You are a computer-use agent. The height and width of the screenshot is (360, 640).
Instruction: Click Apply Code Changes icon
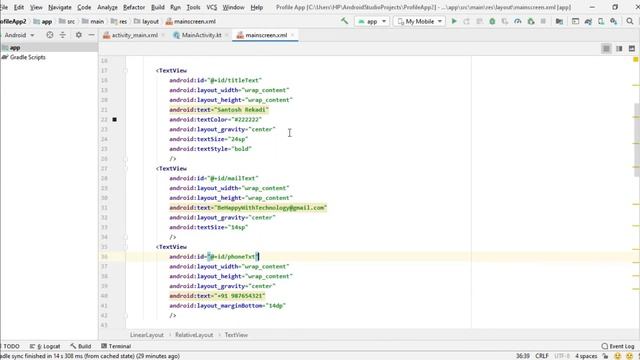(479, 21)
